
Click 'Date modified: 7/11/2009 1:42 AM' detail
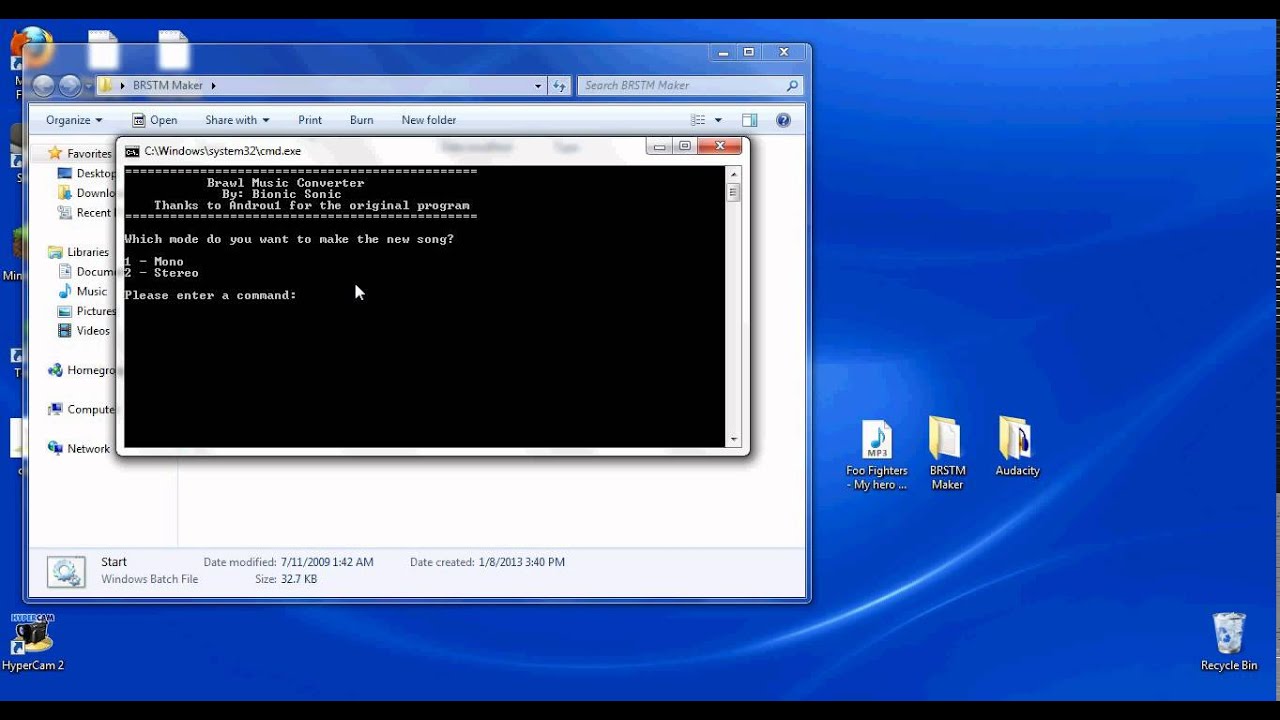[x=288, y=562]
